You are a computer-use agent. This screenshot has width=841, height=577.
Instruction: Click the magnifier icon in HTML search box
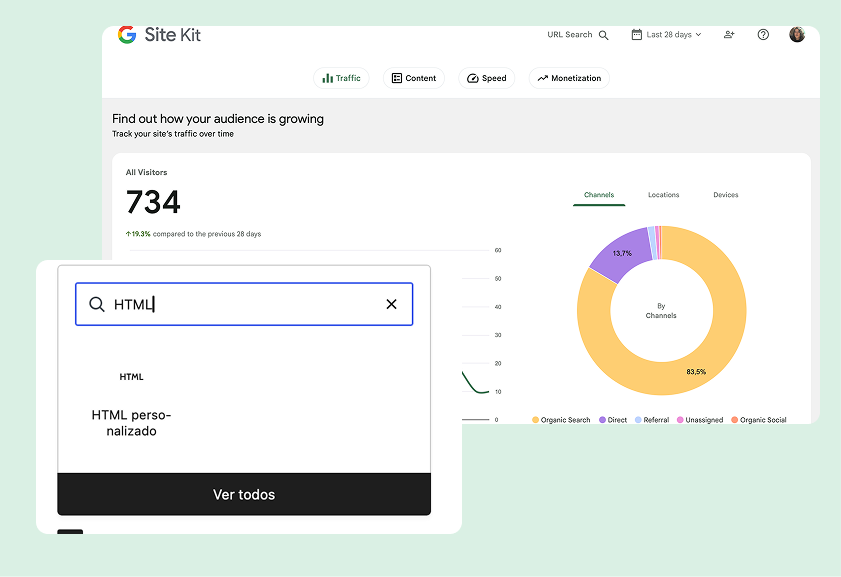click(97, 304)
